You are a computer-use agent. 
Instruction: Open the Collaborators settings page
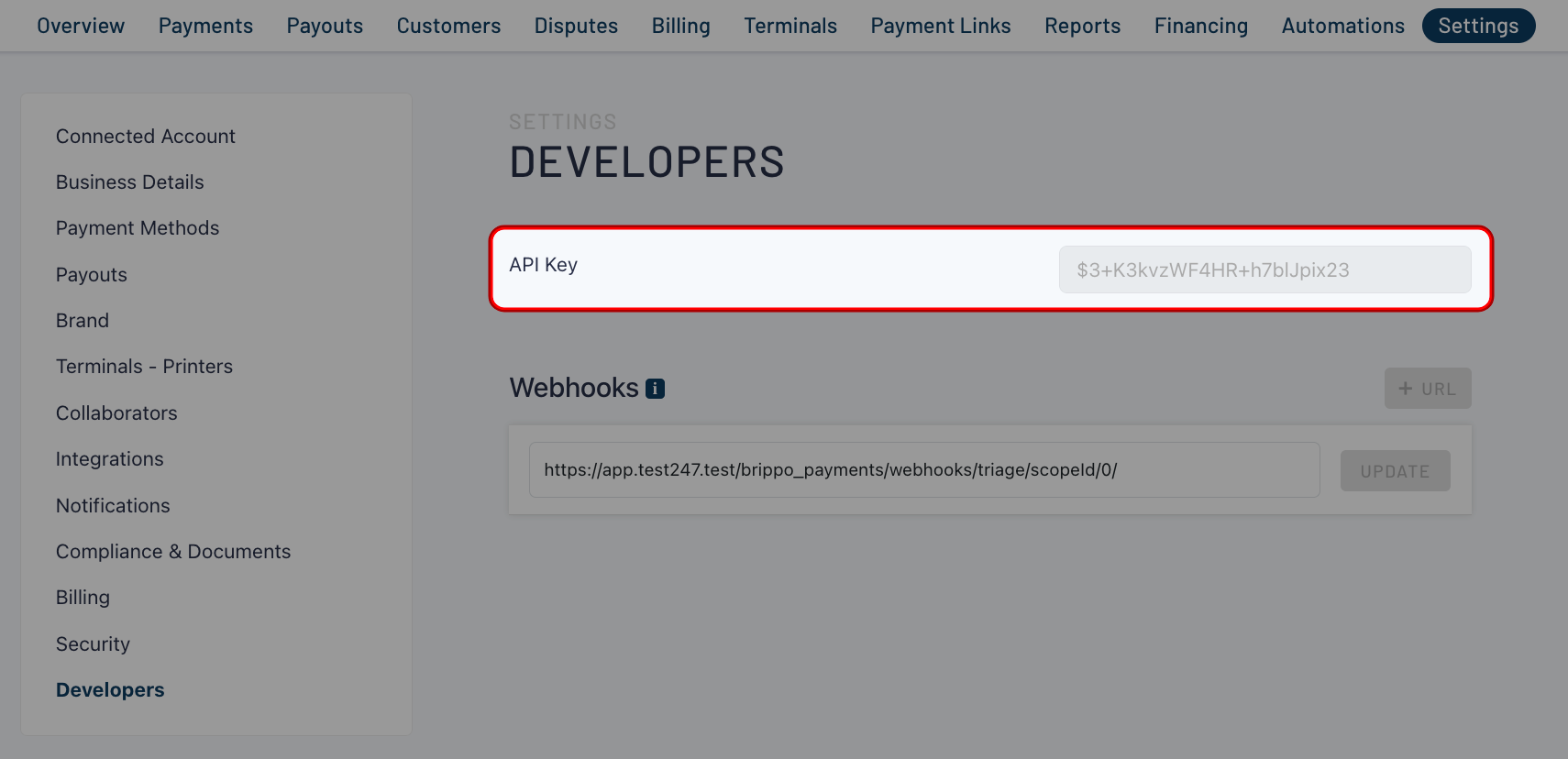tap(116, 413)
